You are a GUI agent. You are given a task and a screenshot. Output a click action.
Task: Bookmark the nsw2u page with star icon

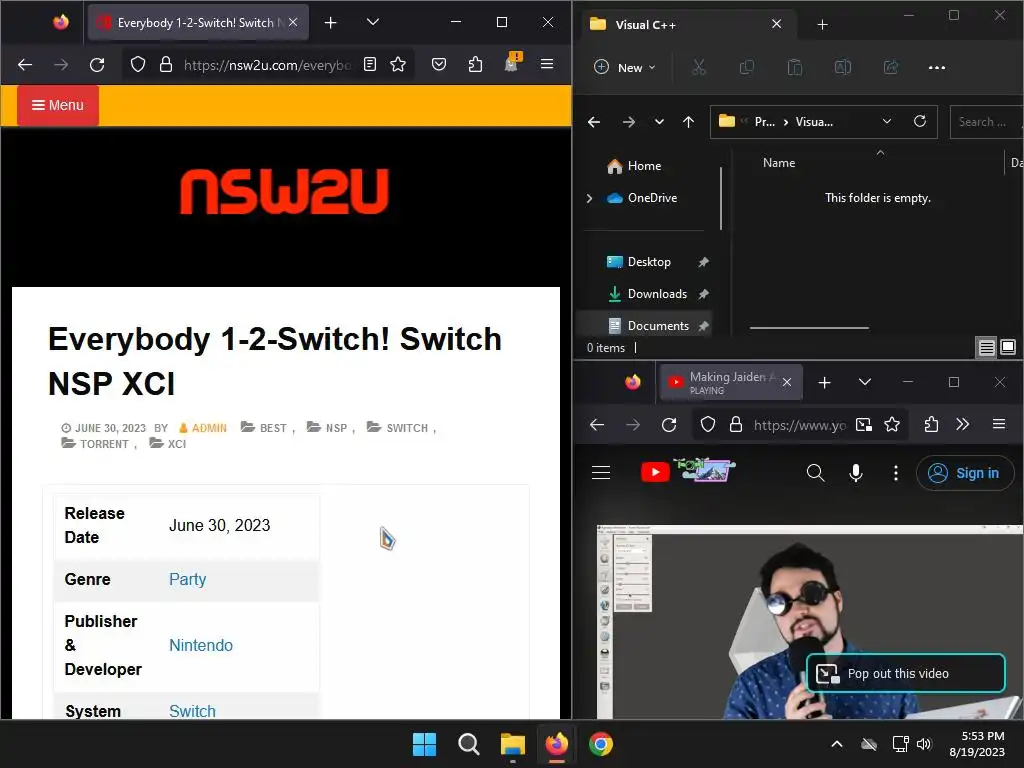[x=398, y=65]
